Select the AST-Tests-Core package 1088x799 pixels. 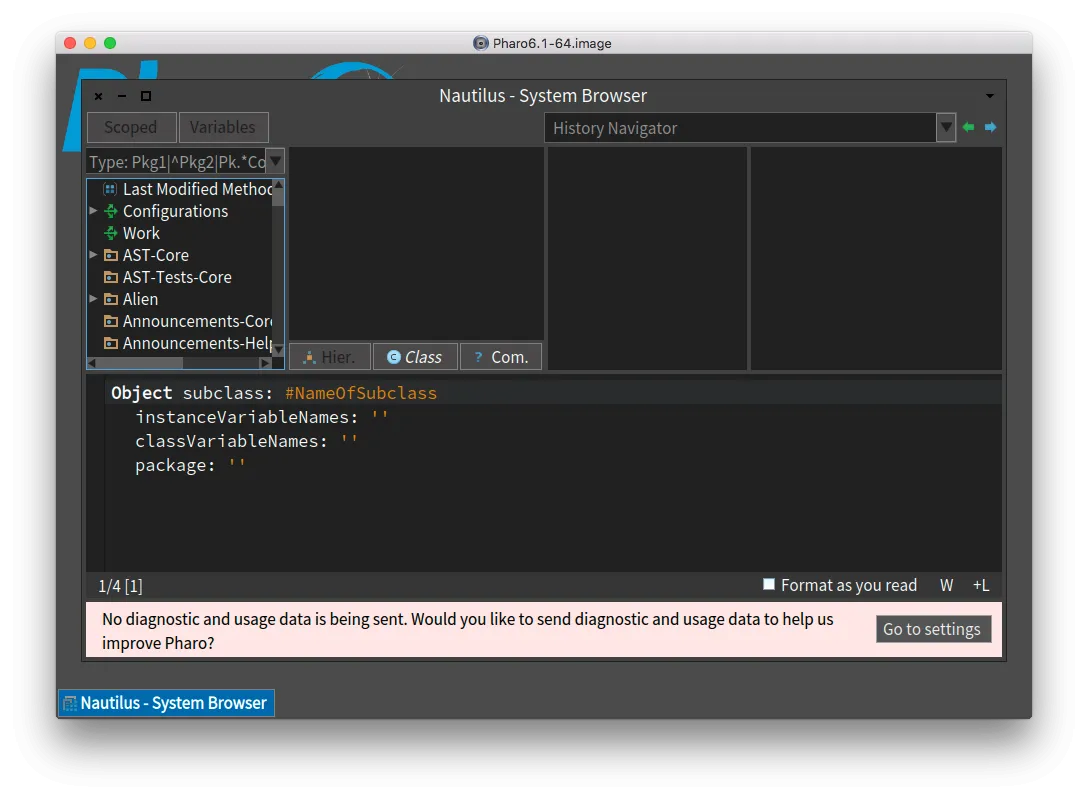[x=180, y=277]
